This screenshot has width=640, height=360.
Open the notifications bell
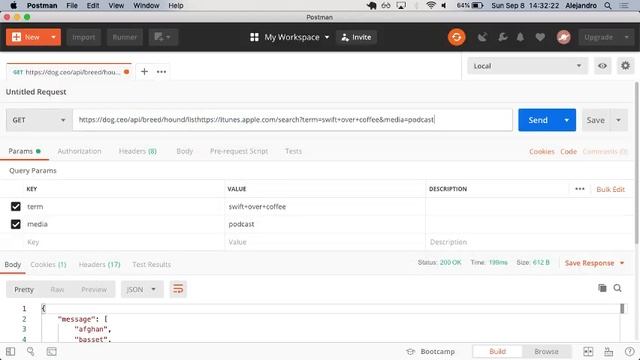click(520, 37)
